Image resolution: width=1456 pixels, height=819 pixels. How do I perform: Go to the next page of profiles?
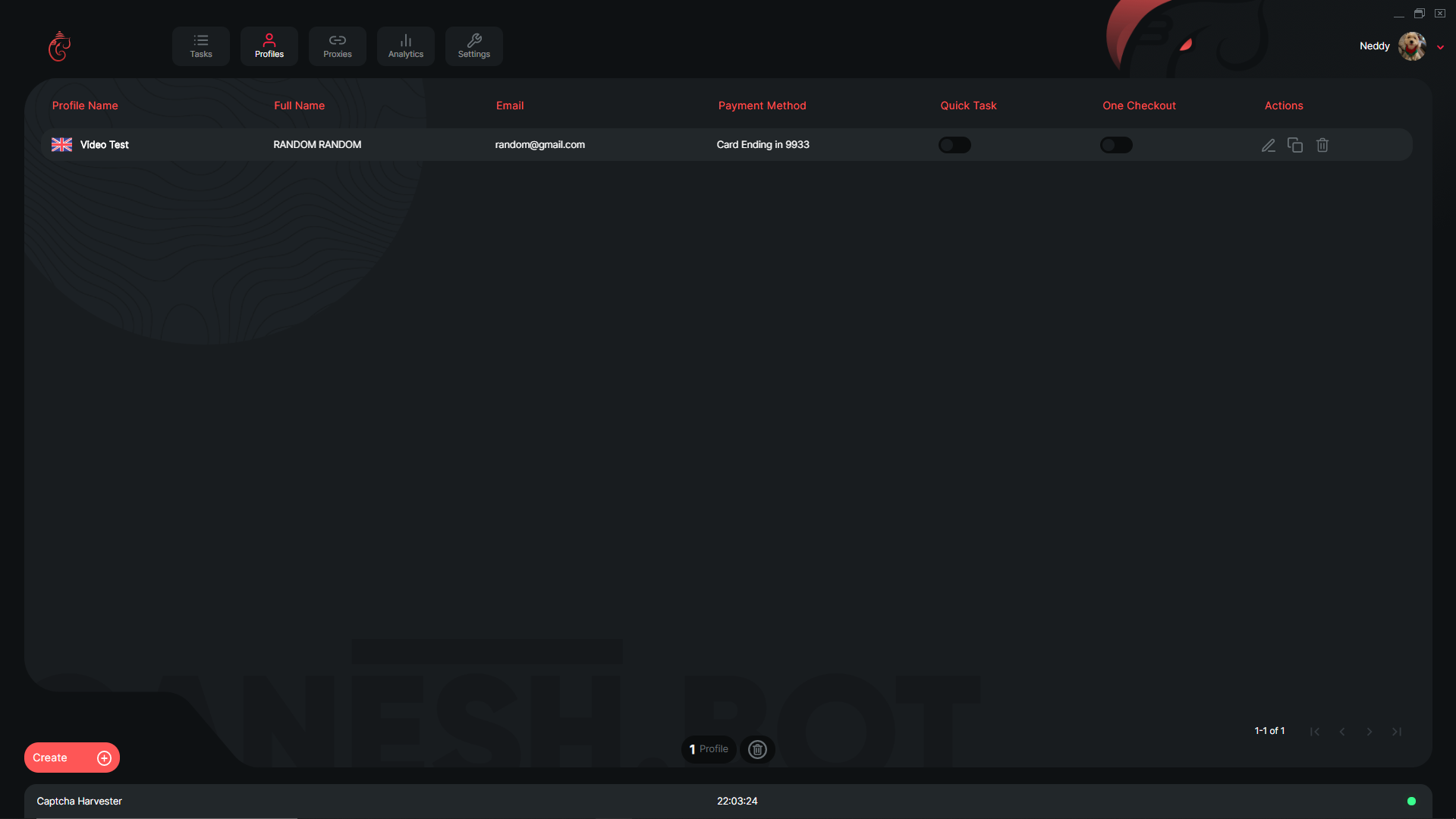[1370, 732]
